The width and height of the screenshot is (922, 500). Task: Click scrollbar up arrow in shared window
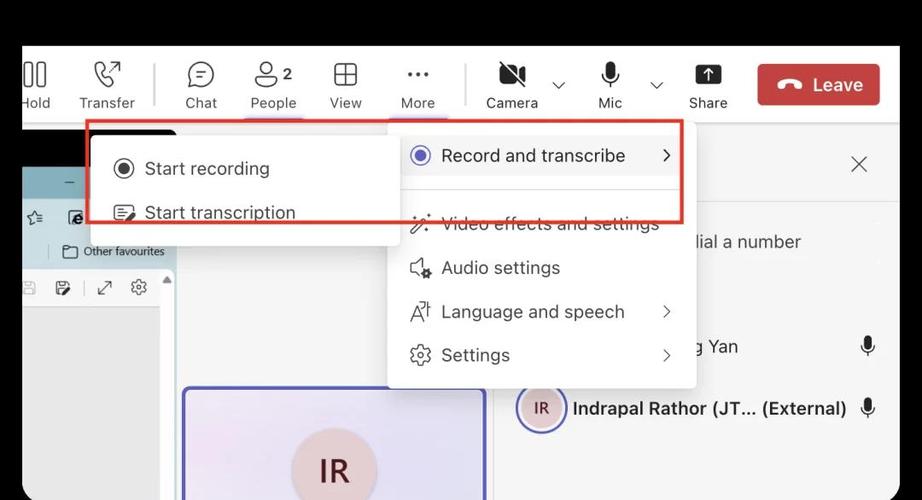[x=167, y=280]
